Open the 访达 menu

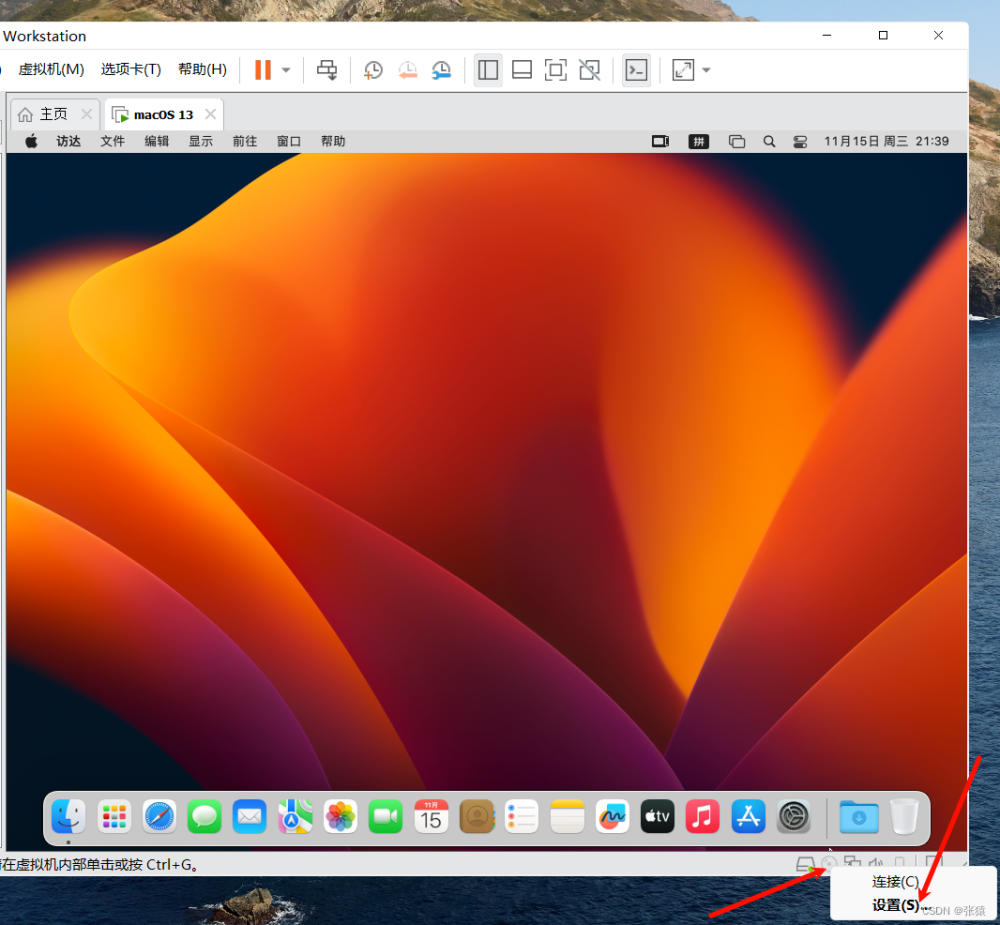click(68, 141)
